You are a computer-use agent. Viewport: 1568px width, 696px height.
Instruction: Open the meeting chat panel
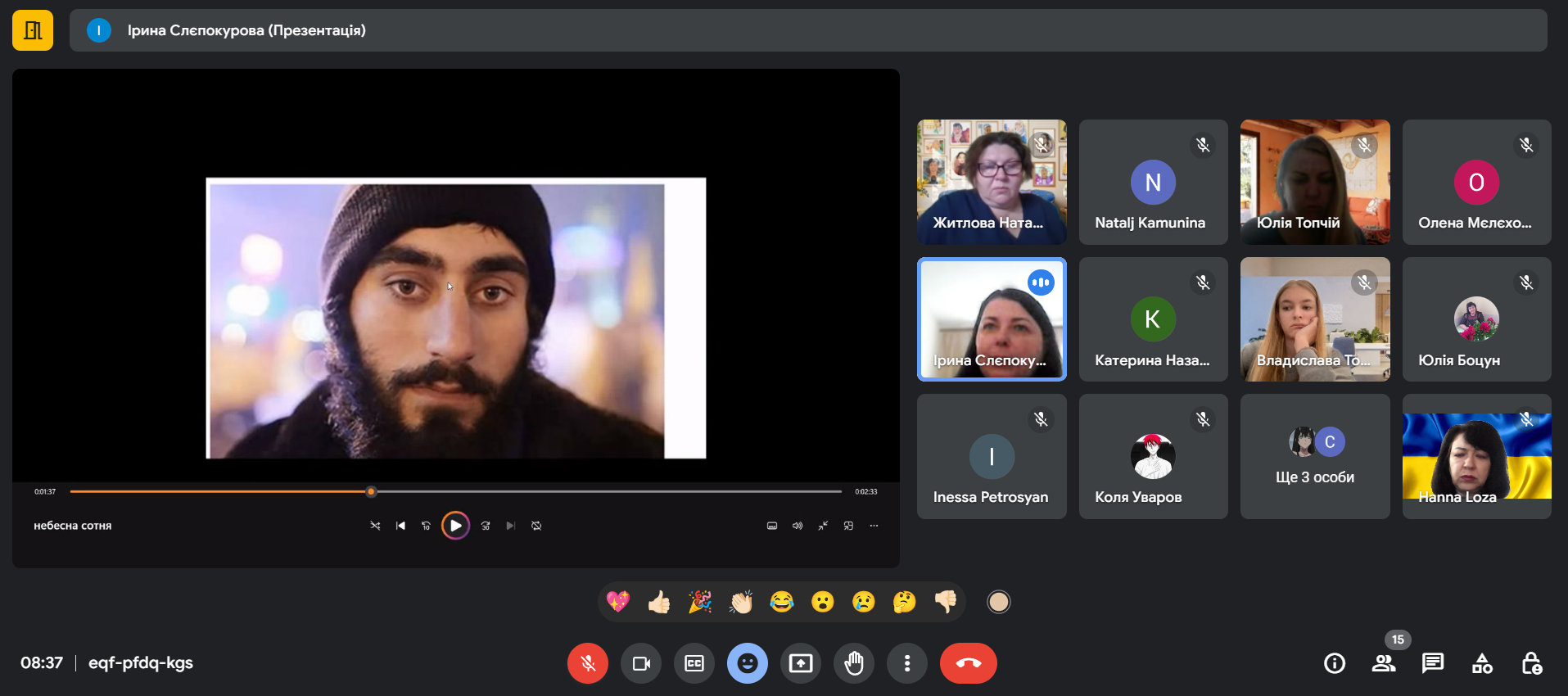(x=1433, y=663)
